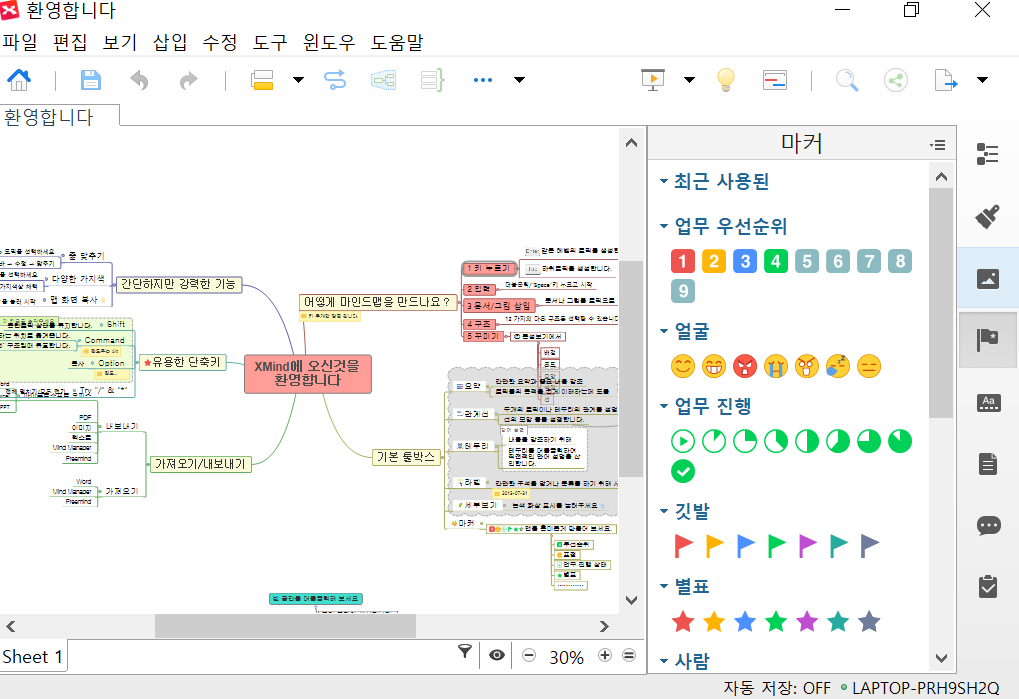Viewport: 1019px width, 699px height.
Task: Open the 보기 menu
Action: 120,42
